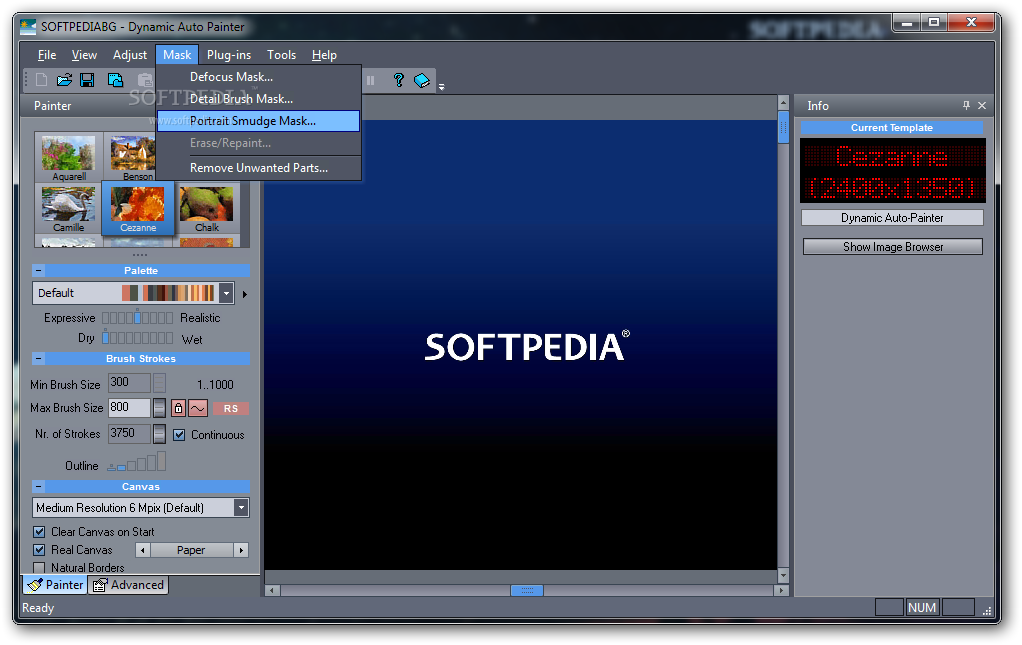The image size is (1022, 645).
Task: Toggle Clear Canvas on Start checkbox
Action: click(x=39, y=532)
